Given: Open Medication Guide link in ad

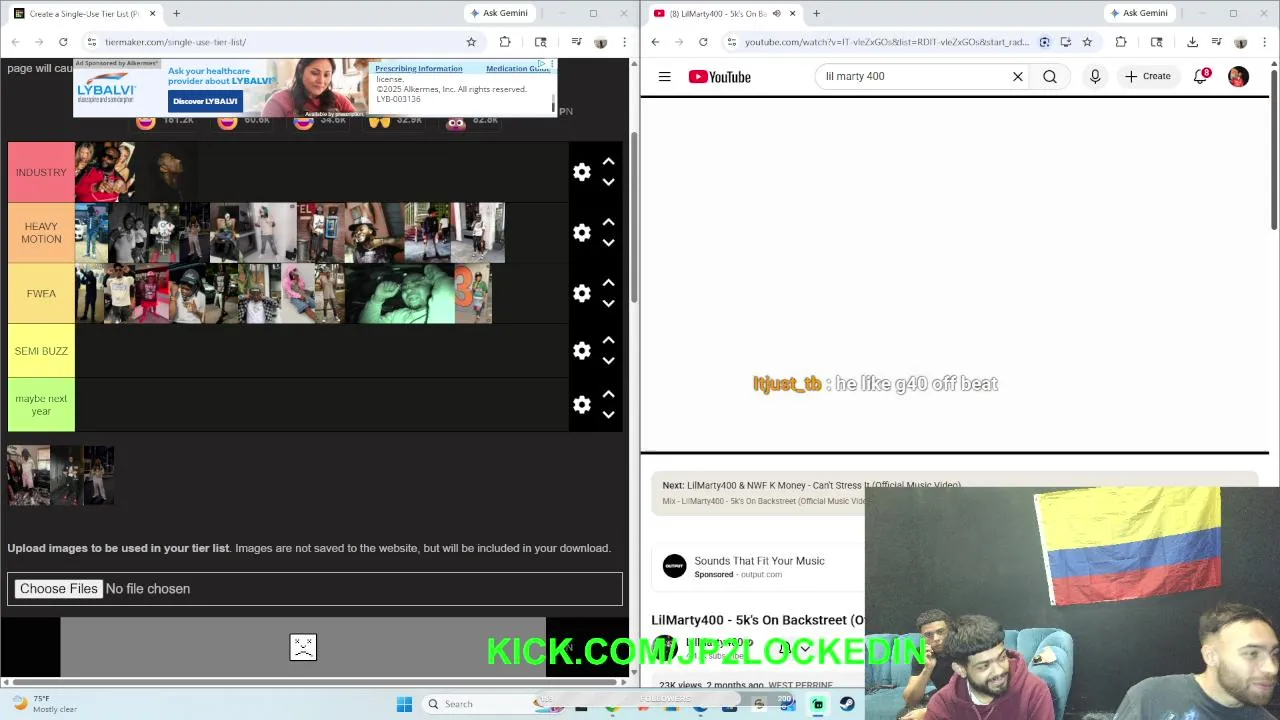Looking at the screenshot, I should (518, 69).
